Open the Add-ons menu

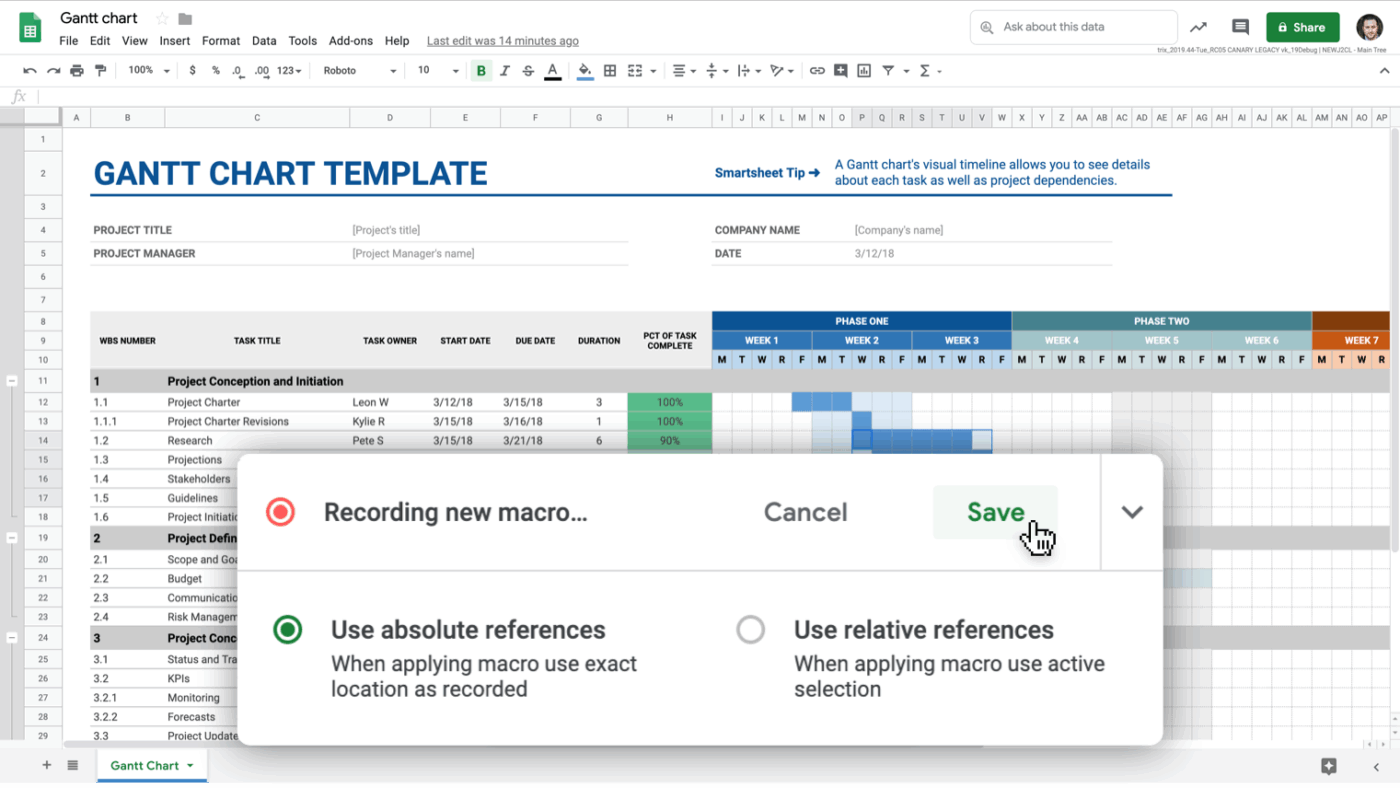click(x=350, y=41)
